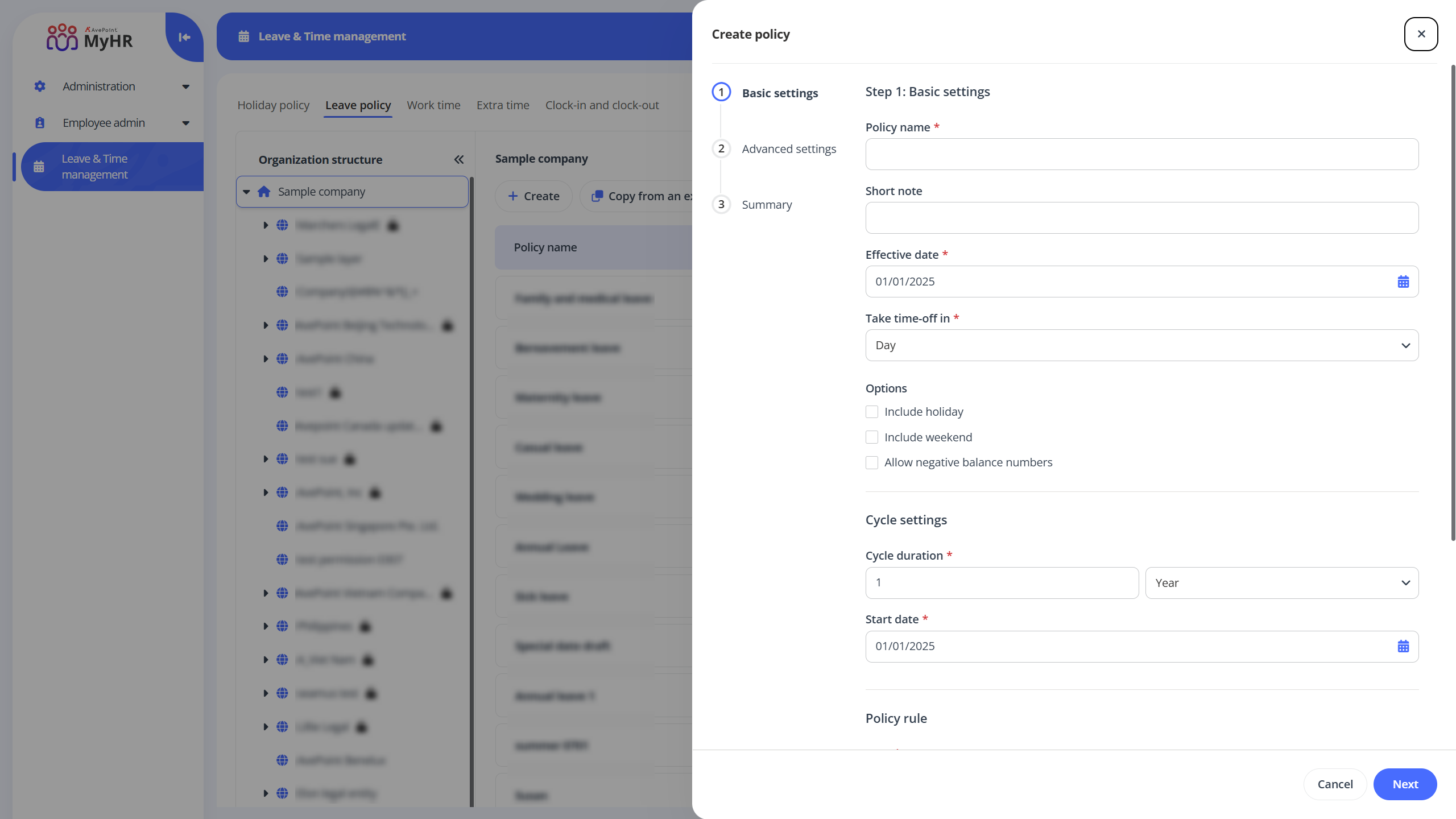
Task: Click the MyHR logo
Action: pos(90,38)
